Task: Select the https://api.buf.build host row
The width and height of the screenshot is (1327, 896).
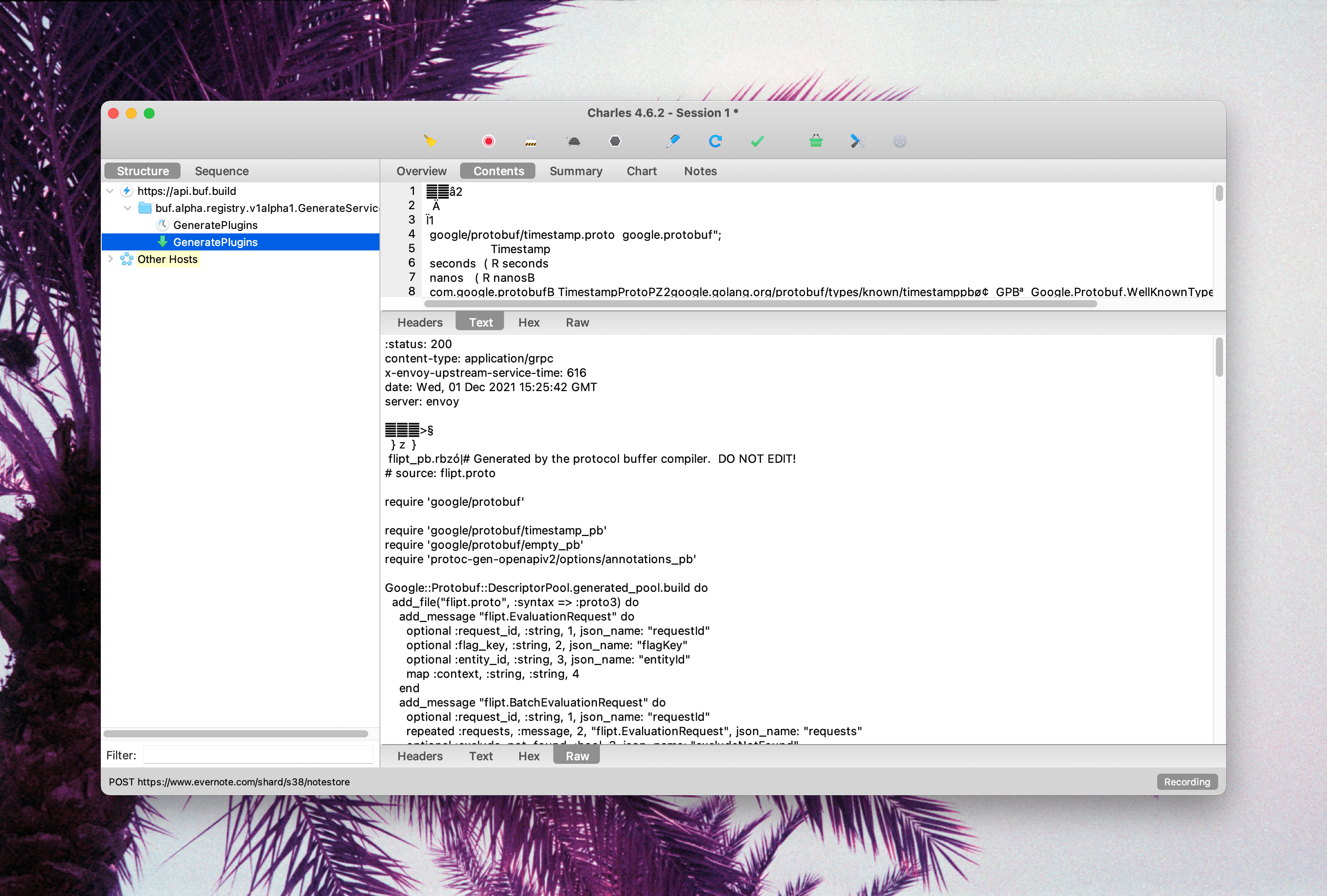Action: [241, 191]
